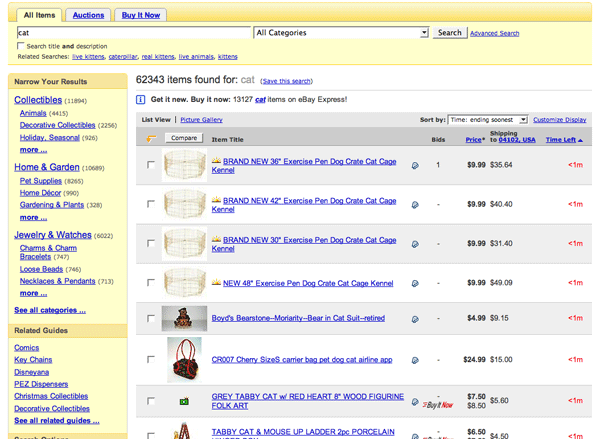The width and height of the screenshot is (600, 439).
Task: Click new-listing sunrise icon on 42" Exercise Pen
Action: click(217, 199)
